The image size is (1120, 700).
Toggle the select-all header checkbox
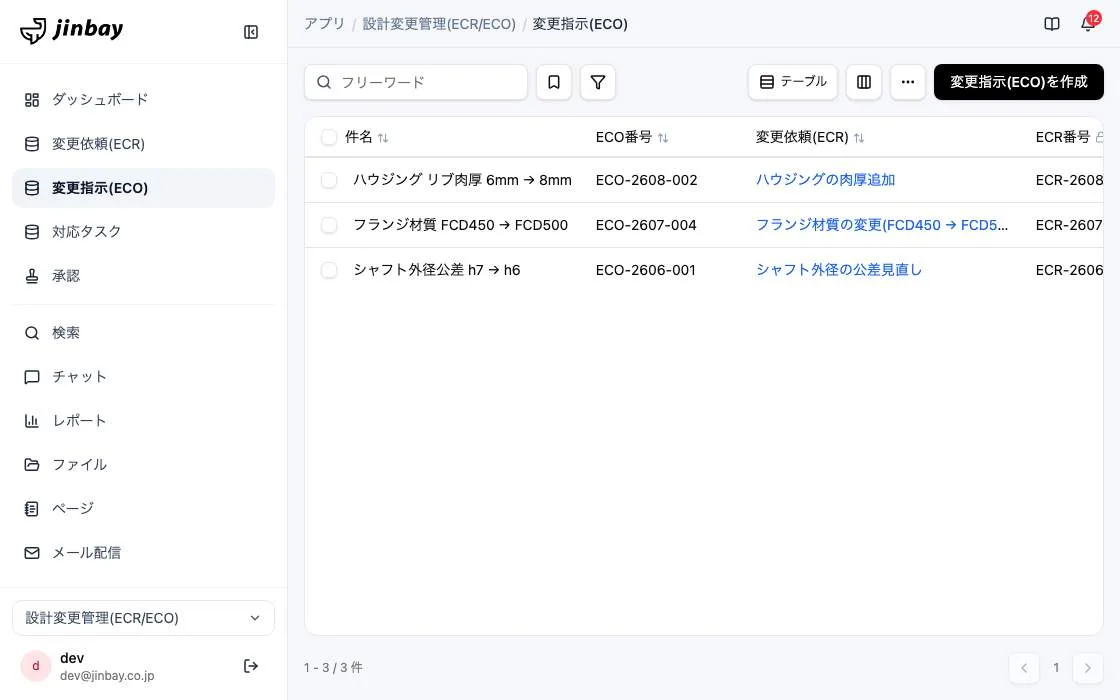point(329,137)
